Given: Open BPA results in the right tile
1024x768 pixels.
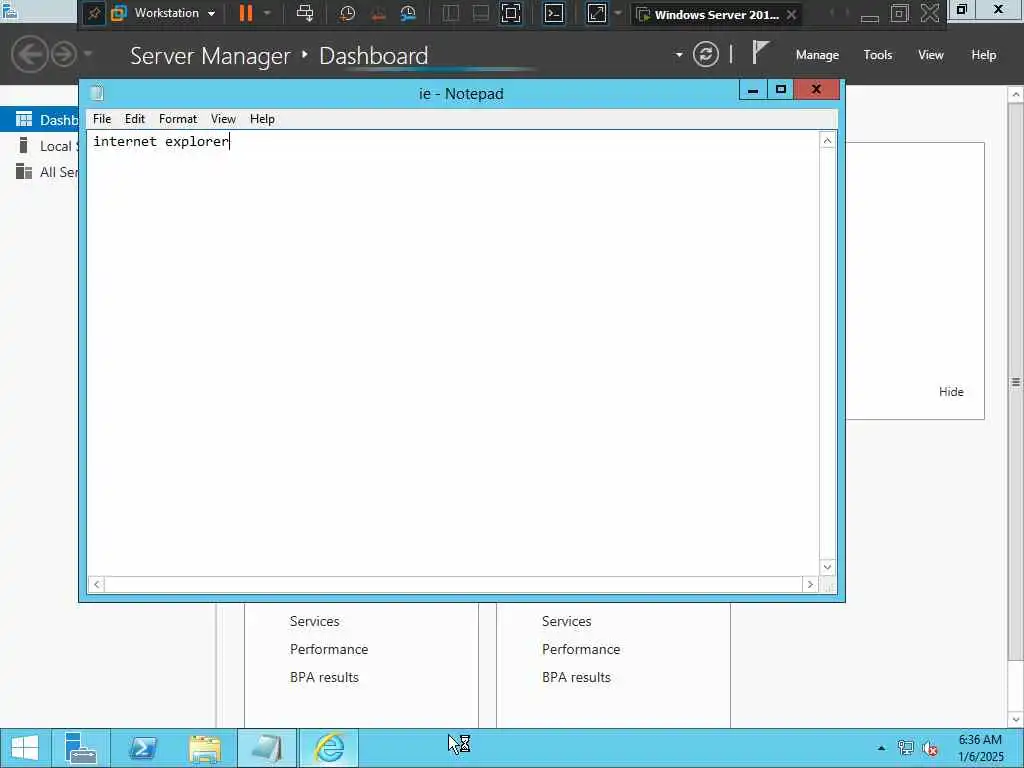Looking at the screenshot, I should (576, 677).
